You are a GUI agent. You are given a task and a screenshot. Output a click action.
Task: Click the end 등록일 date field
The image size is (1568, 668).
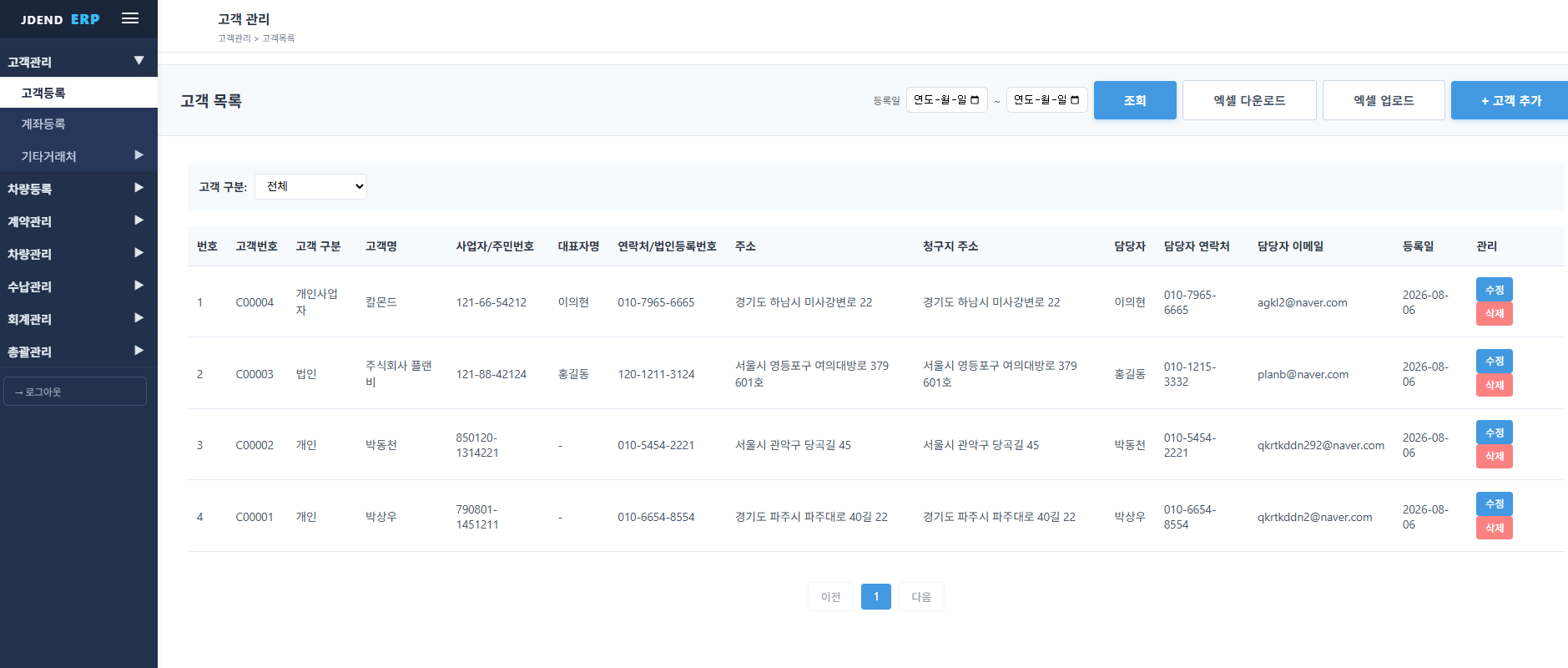coord(1047,99)
